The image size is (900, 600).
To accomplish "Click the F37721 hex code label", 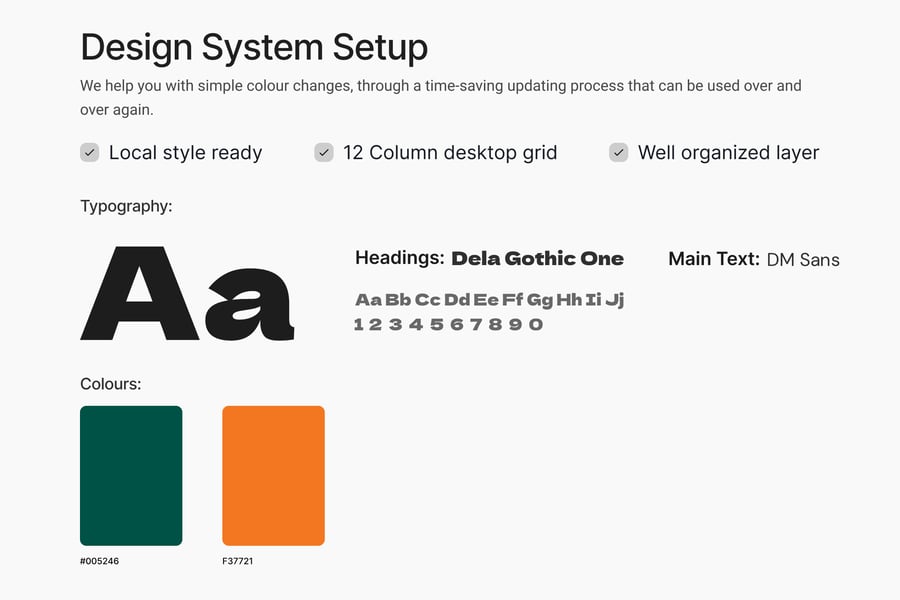I will click(x=237, y=561).
